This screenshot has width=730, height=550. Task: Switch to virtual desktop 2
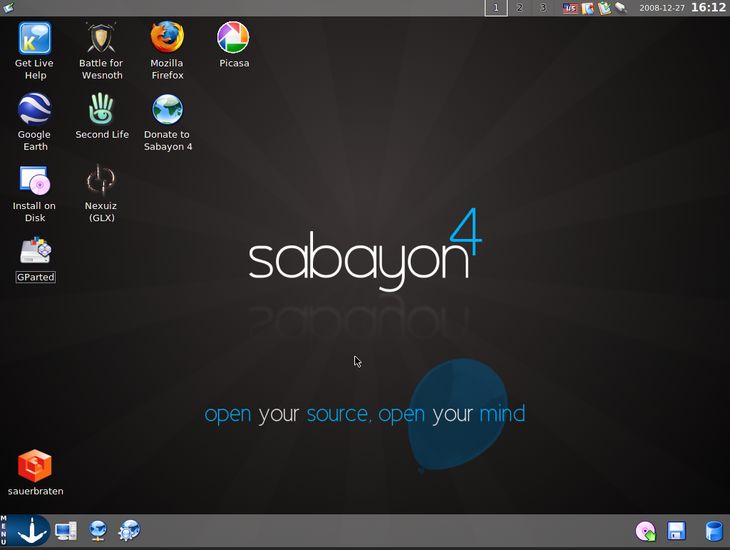(x=520, y=8)
